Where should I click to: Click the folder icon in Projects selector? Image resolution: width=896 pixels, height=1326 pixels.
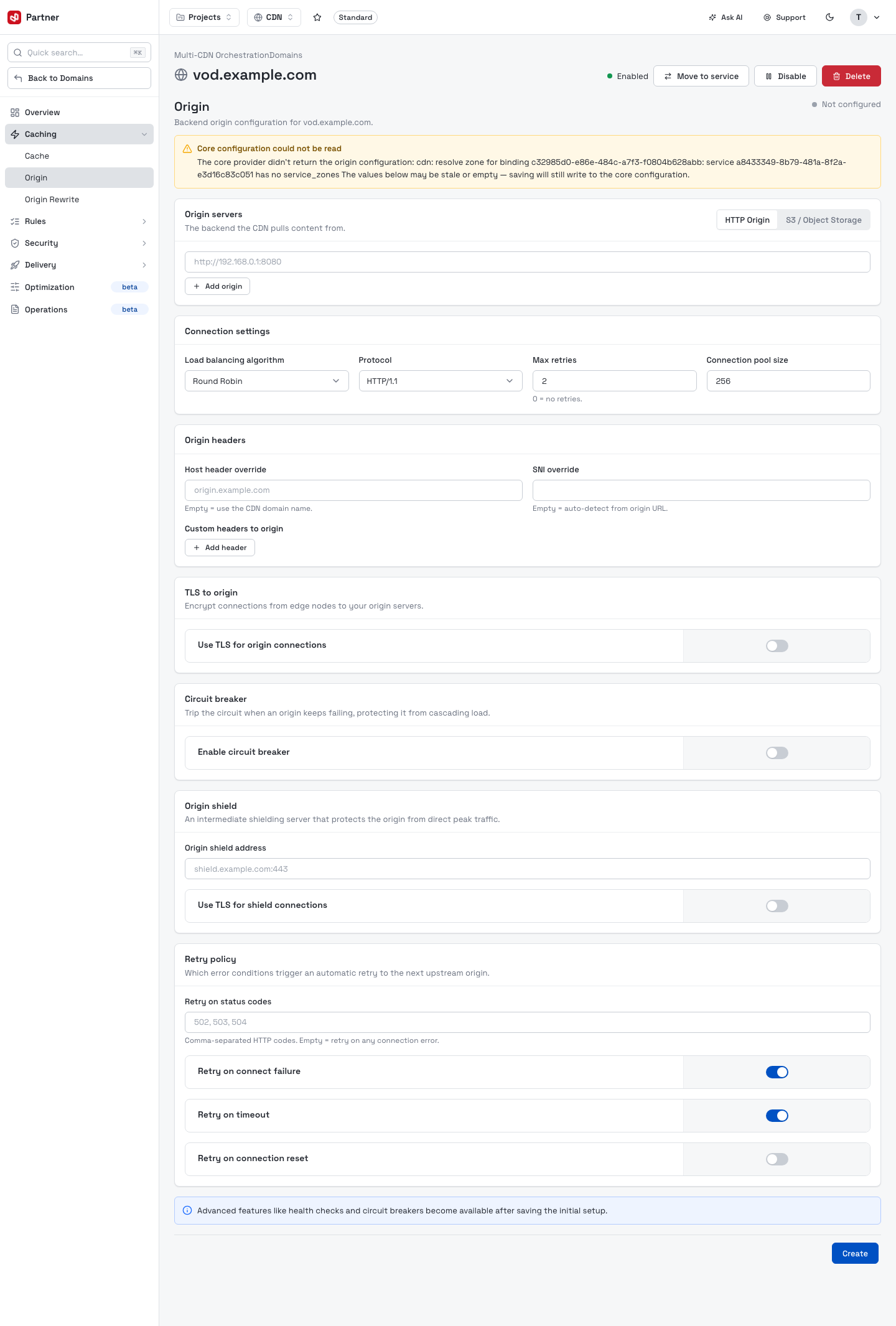(180, 17)
